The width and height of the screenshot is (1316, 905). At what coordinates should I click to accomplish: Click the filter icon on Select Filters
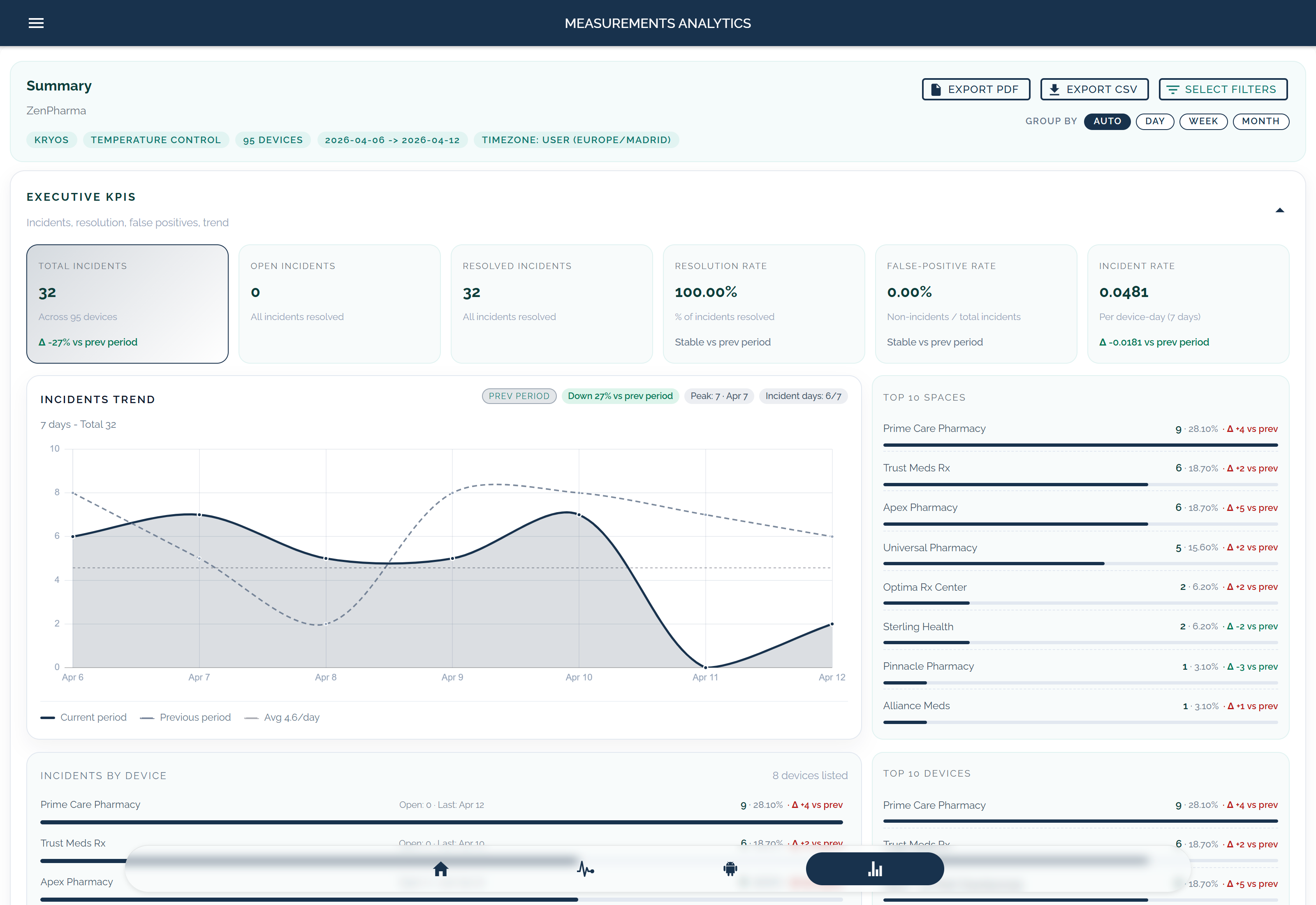pyautogui.click(x=1173, y=89)
